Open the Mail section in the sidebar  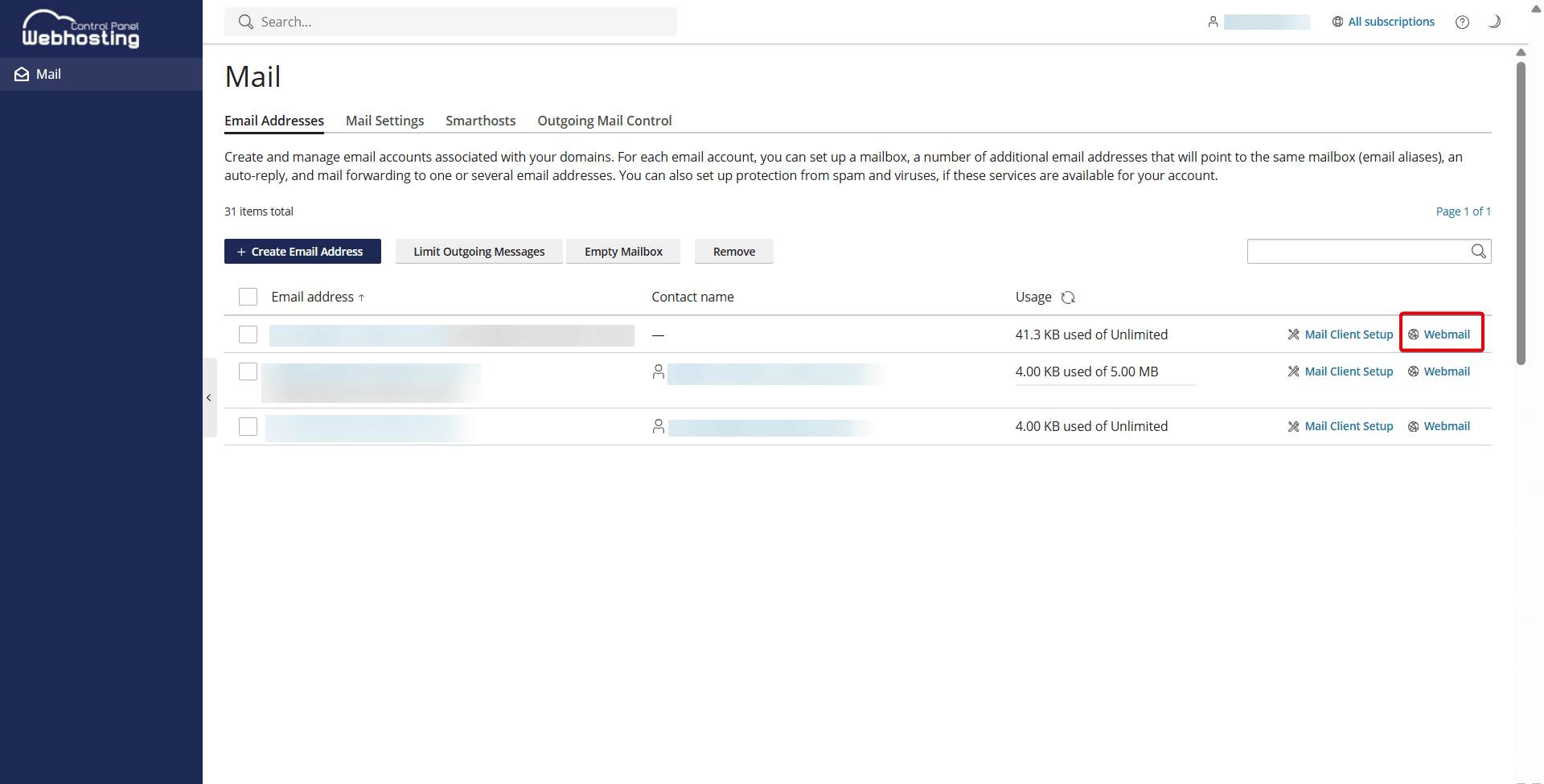[48, 74]
